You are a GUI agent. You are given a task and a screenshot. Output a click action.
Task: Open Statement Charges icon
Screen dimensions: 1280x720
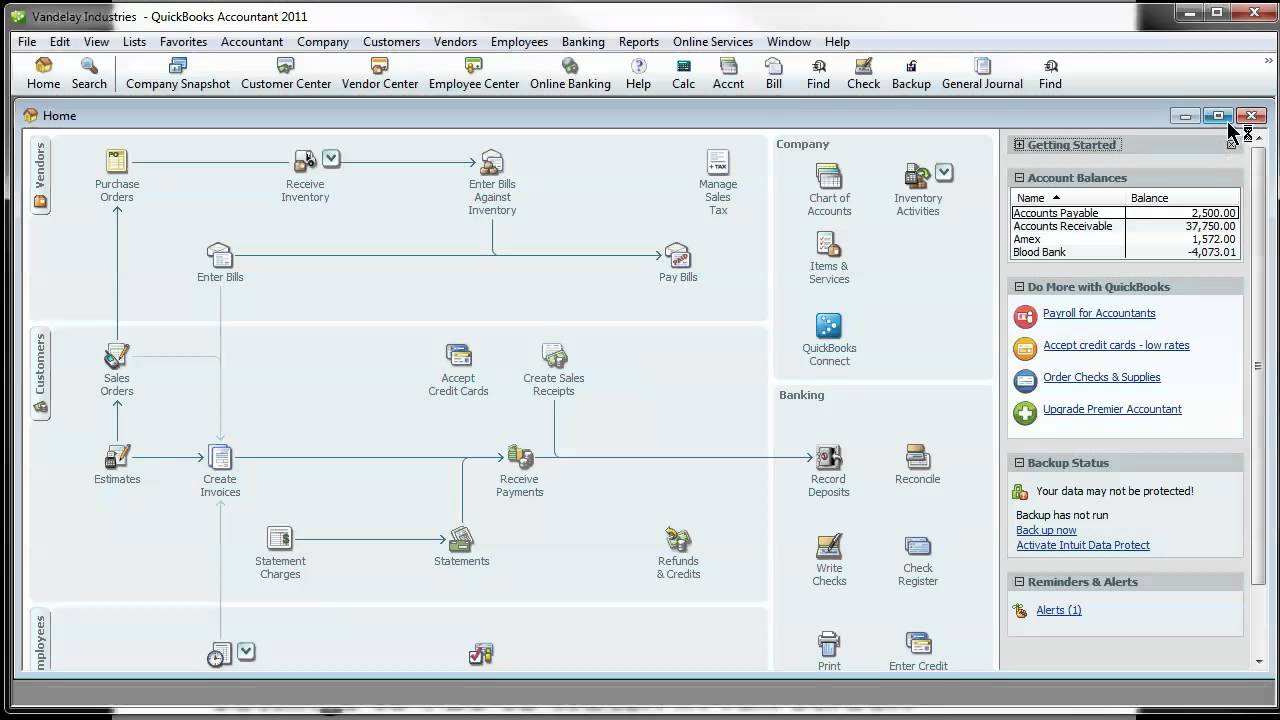[280, 539]
